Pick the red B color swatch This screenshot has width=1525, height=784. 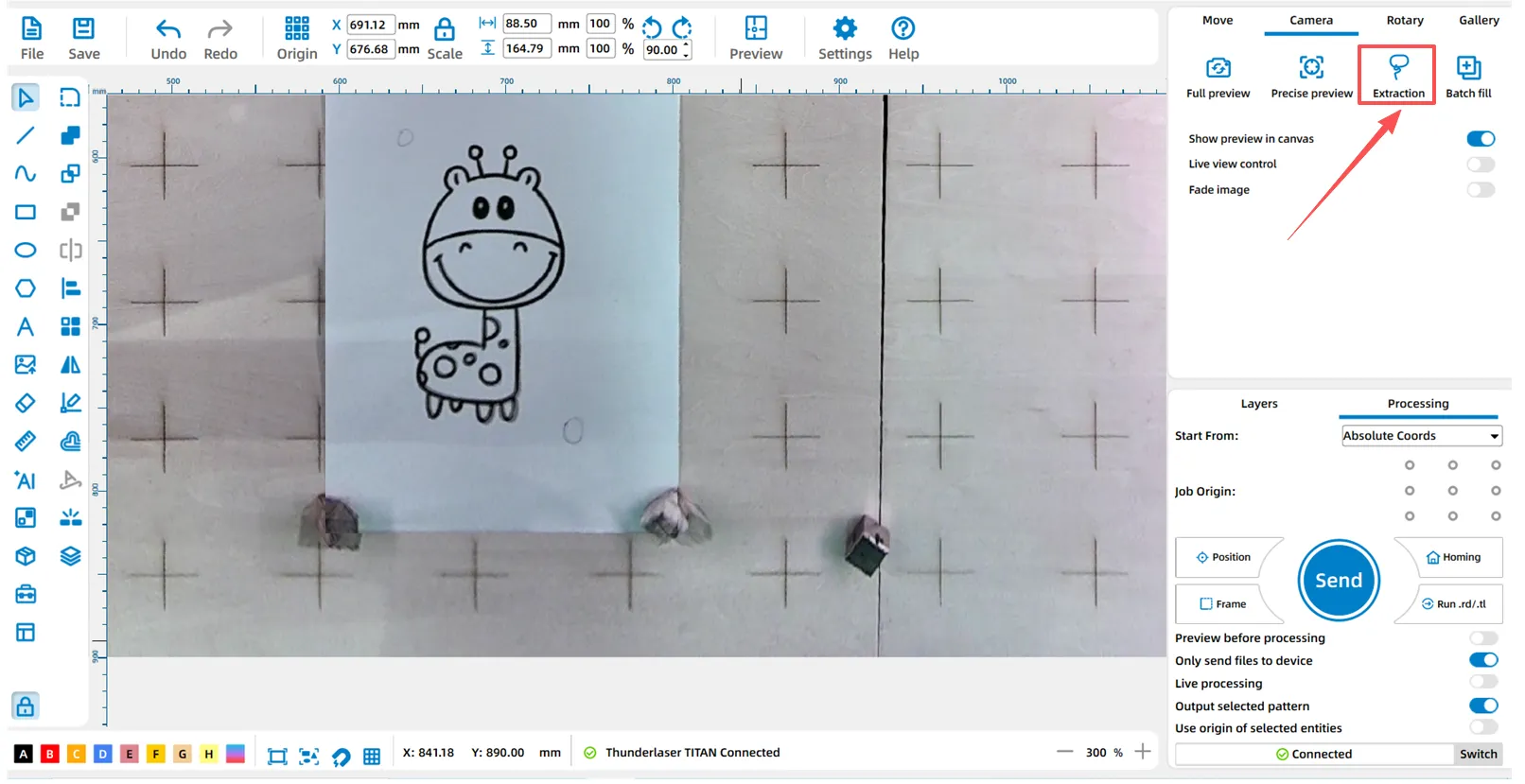[x=50, y=754]
